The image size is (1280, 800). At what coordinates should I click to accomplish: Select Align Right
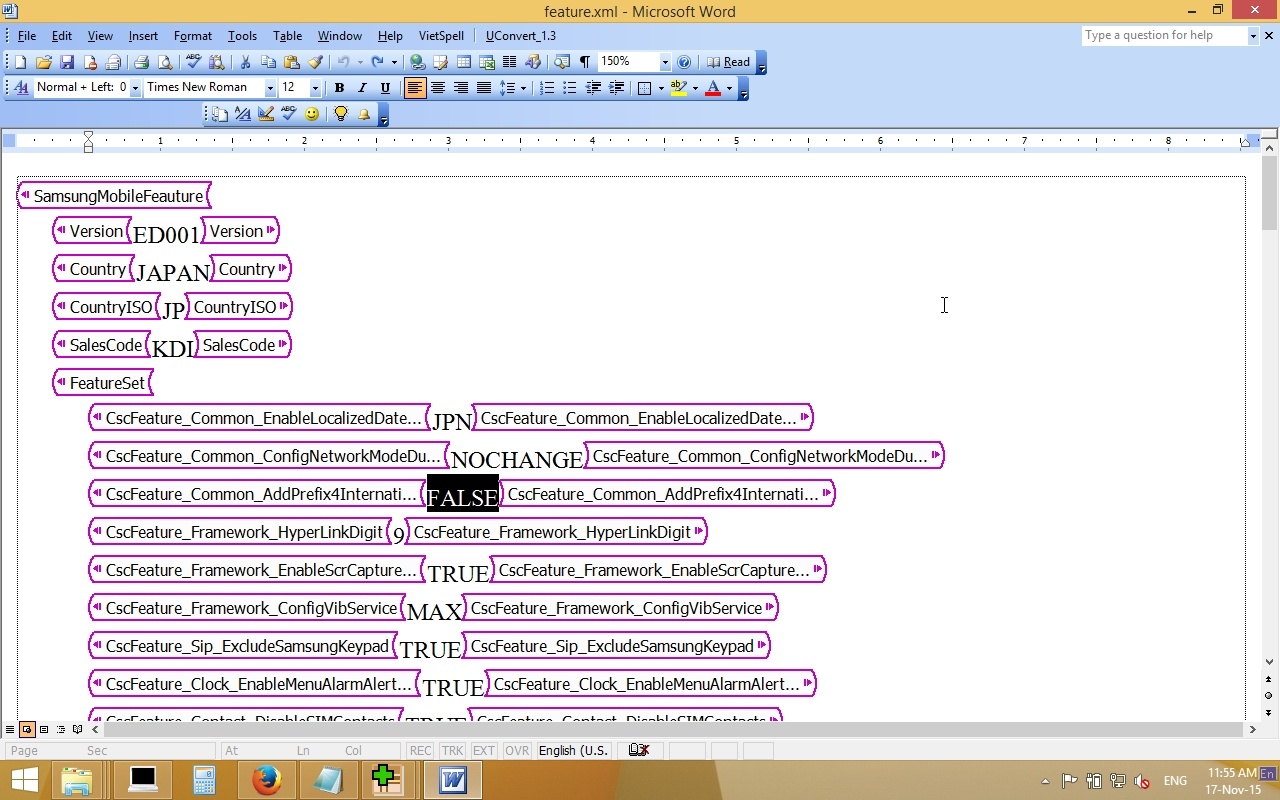(460, 88)
